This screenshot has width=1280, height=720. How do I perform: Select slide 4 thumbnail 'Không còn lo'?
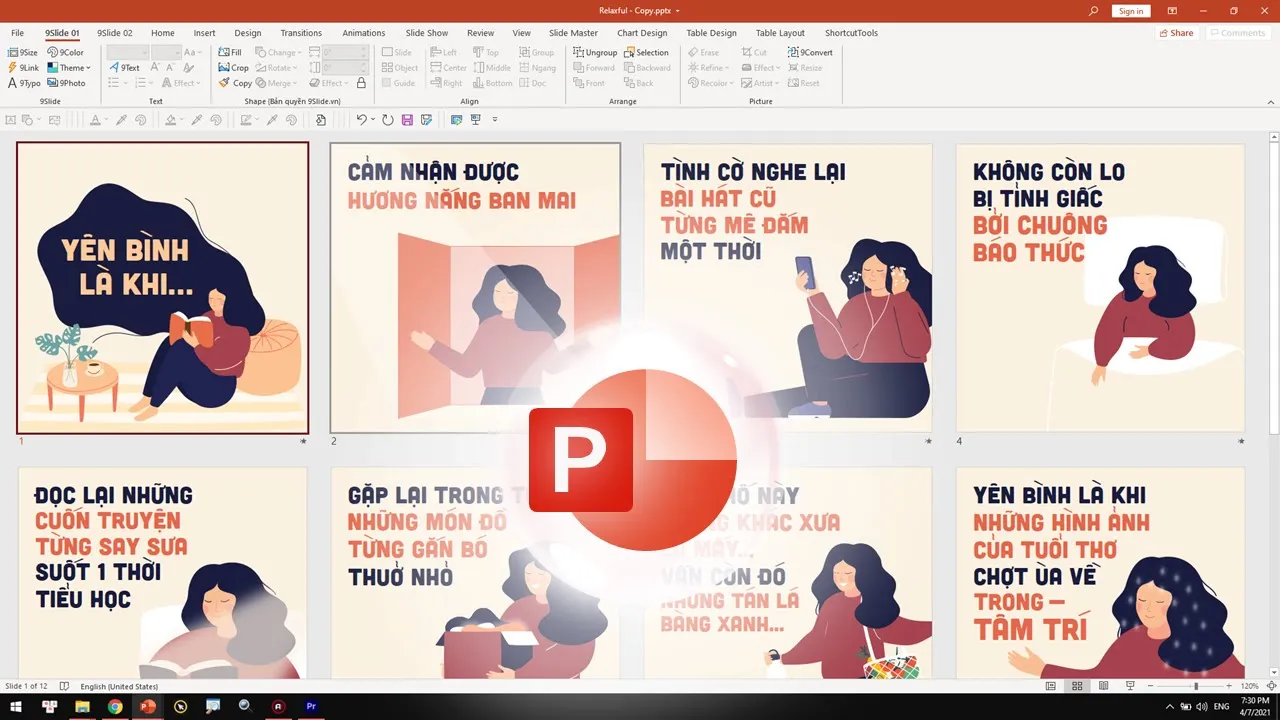click(x=1100, y=287)
